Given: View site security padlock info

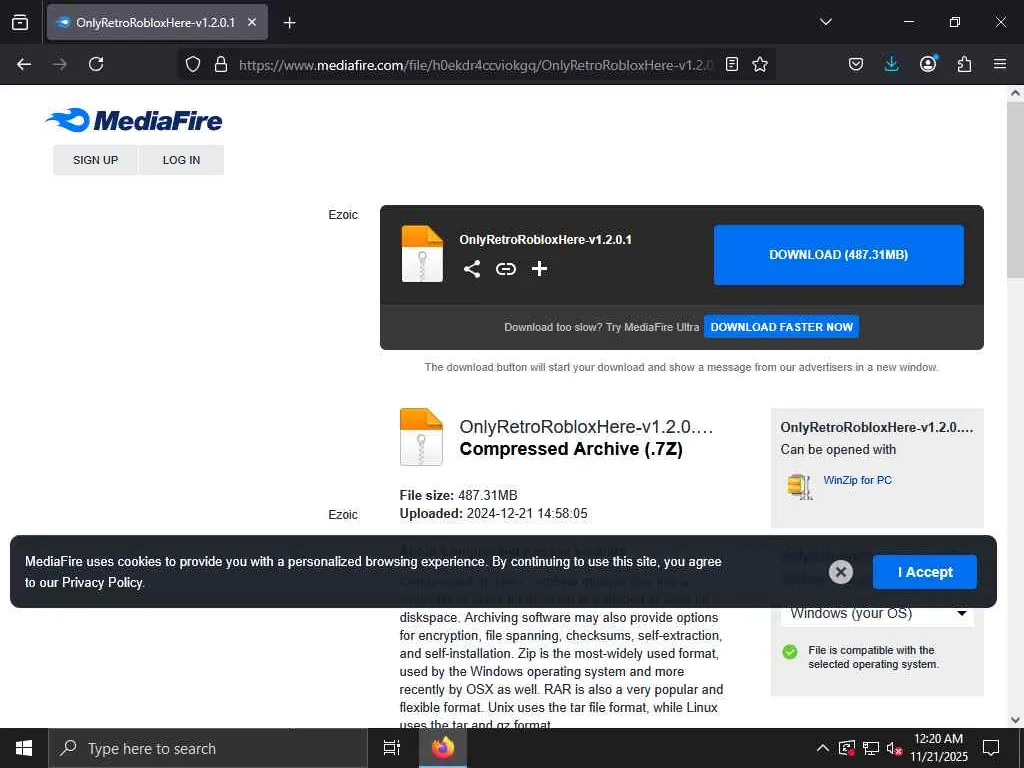Looking at the screenshot, I should [221, 64].
